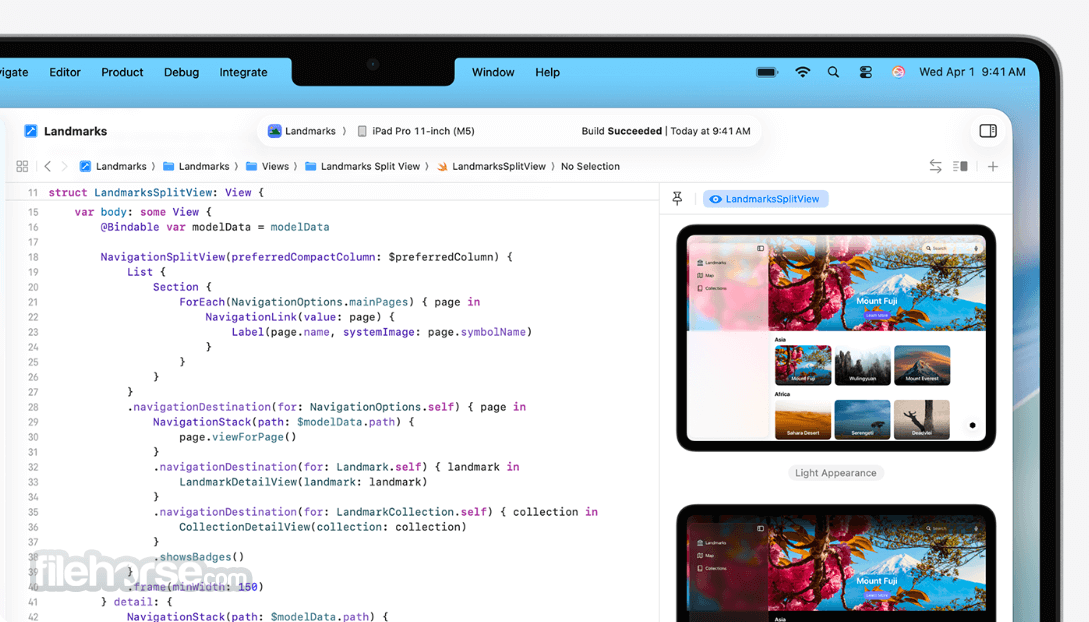This screenshot has height=622, width=1089.
Task: Click the Mount Fuji thumbnail under Asia
Action: 803,365
